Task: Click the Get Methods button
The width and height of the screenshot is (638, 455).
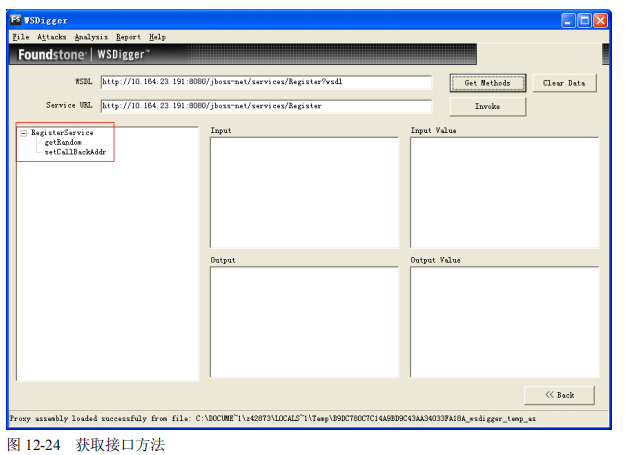Action: (x=487, y=83)
